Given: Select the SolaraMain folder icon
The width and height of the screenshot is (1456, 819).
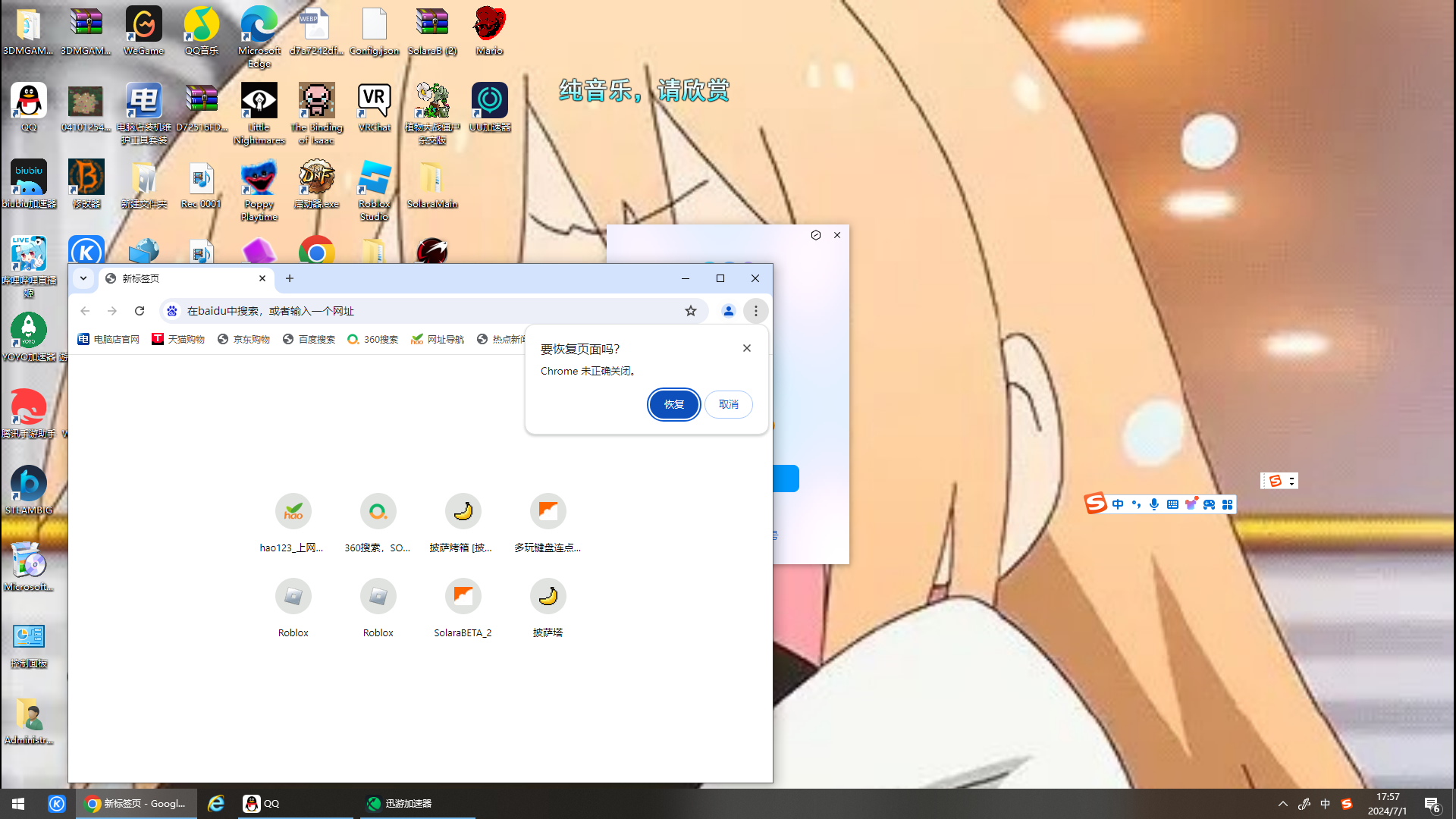Looking at the screenshot, I should click(x=431, y=184).
